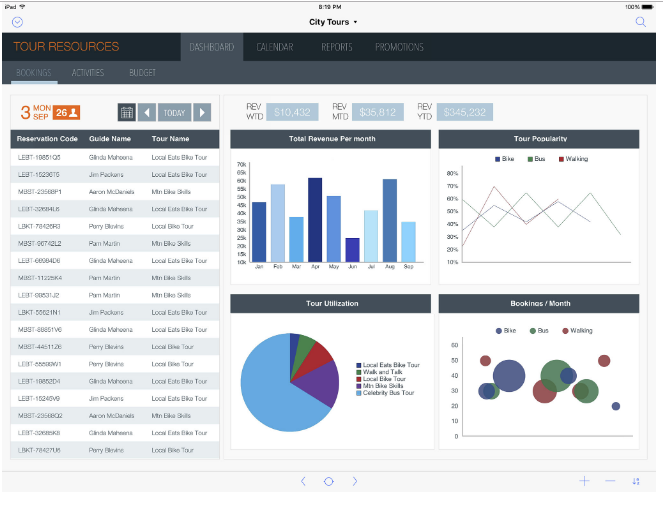663x509 pixels.
Task: Click the Tour Resources title
Action: click(x=66, y=47)
